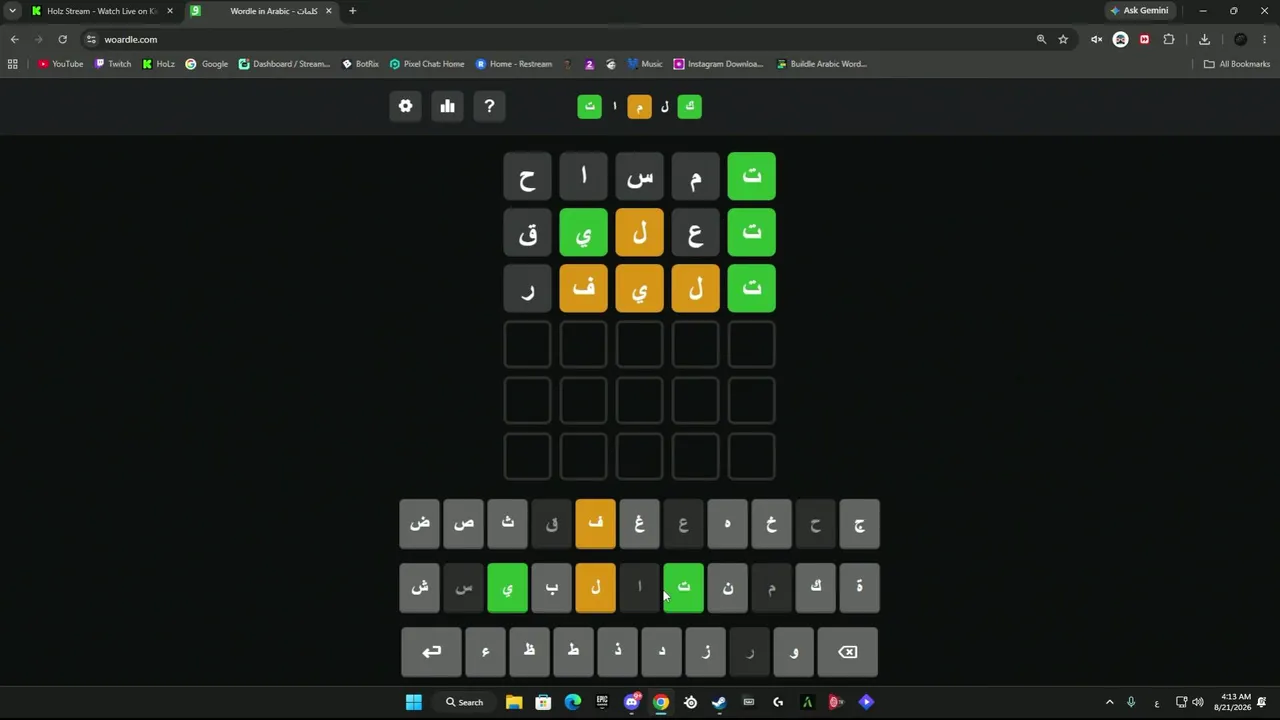Open the apps grid in the bookmarks bar
The width and height of the screenshot is (1280, 720).
point(12,64)
